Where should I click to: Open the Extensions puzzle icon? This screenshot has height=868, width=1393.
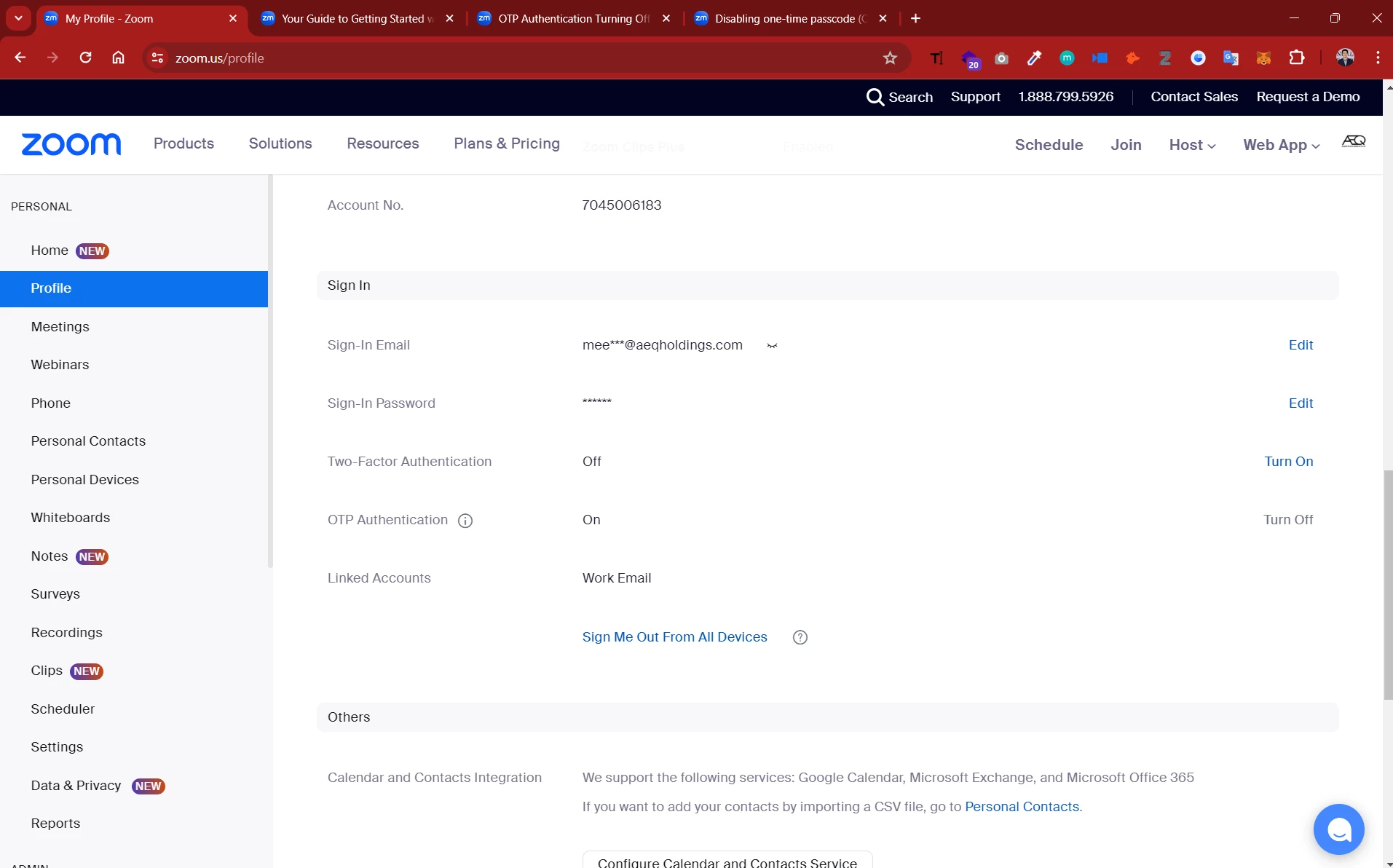click(x=1297, y=58)
